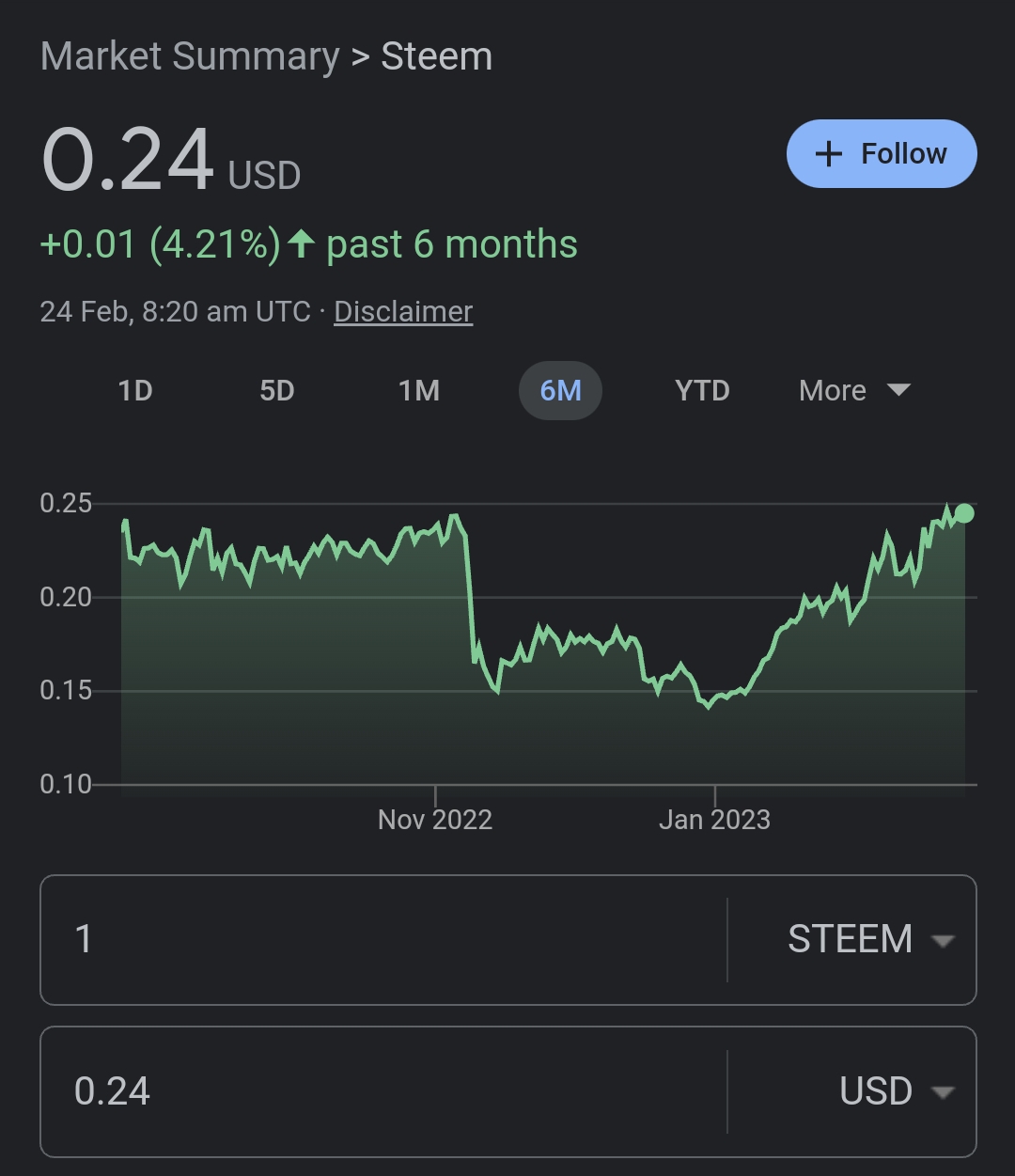Click the plus icon on Follow button
1015x1176 pixels.
pyautogui.click(x=828, y=154)
